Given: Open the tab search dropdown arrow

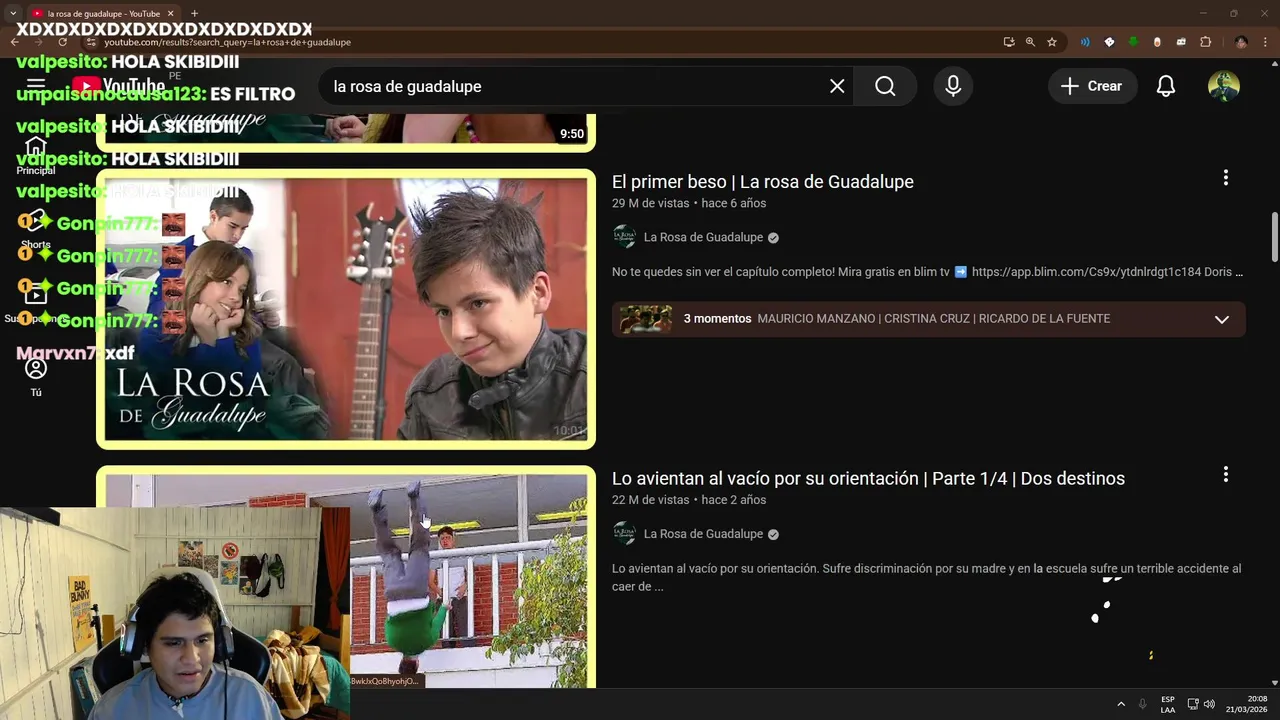Looking at the screenshot, I should point(12,13).
